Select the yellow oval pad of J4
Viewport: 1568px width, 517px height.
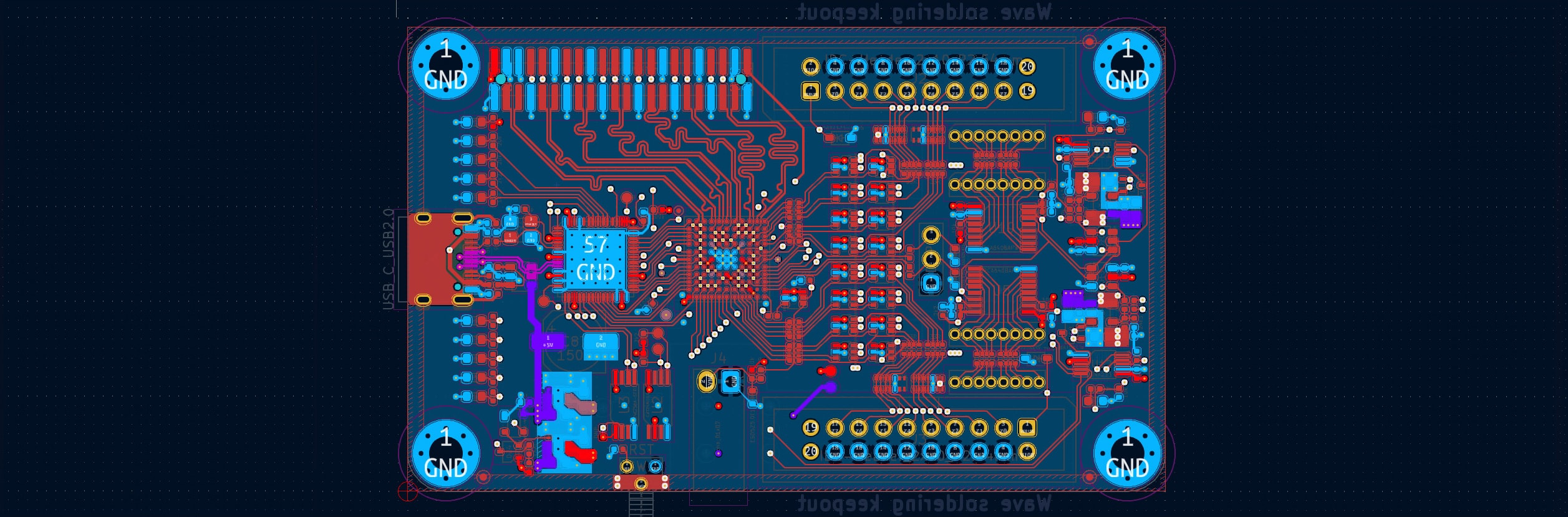tap(706, 381)
